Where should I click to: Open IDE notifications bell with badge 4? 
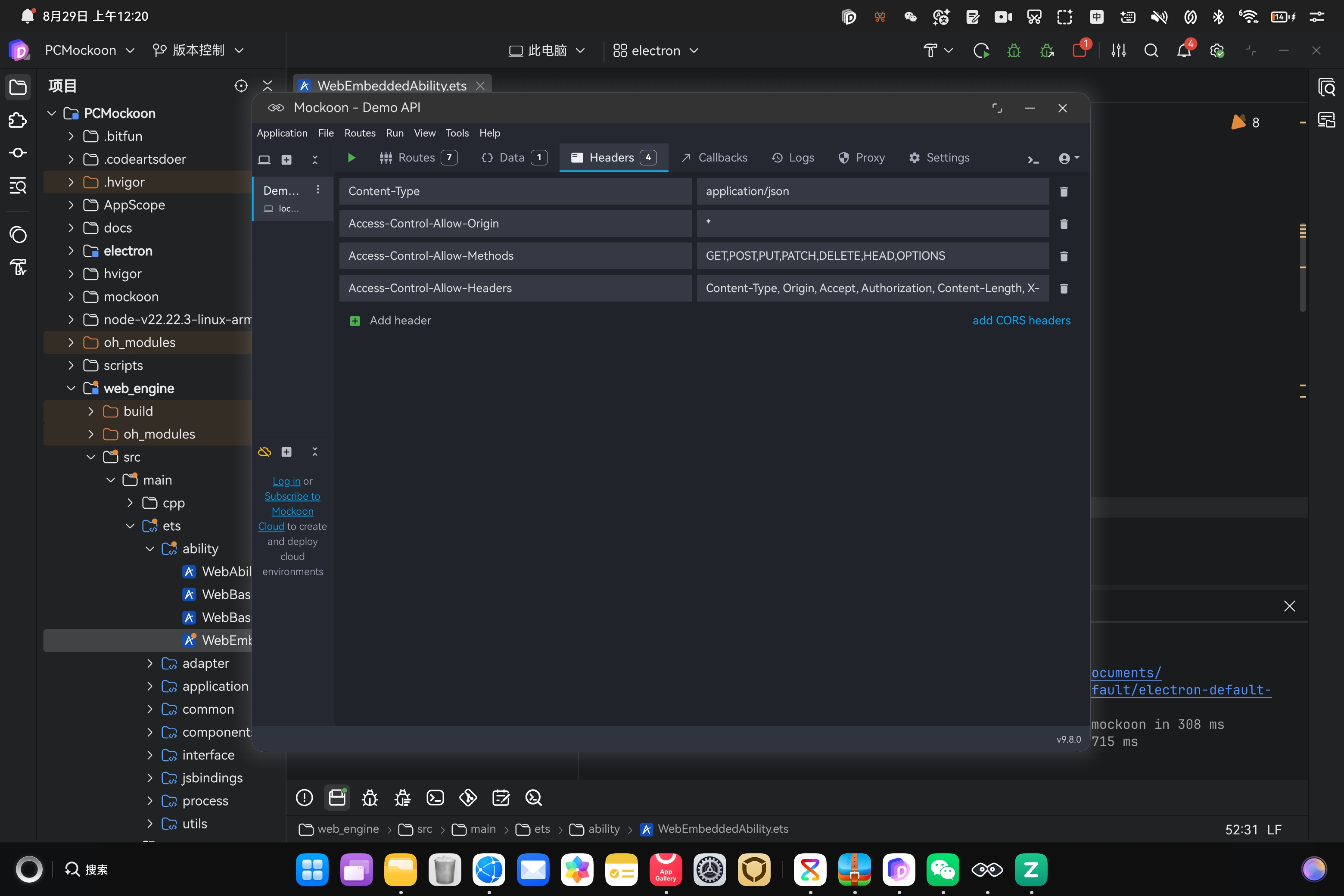point(1185,50)
